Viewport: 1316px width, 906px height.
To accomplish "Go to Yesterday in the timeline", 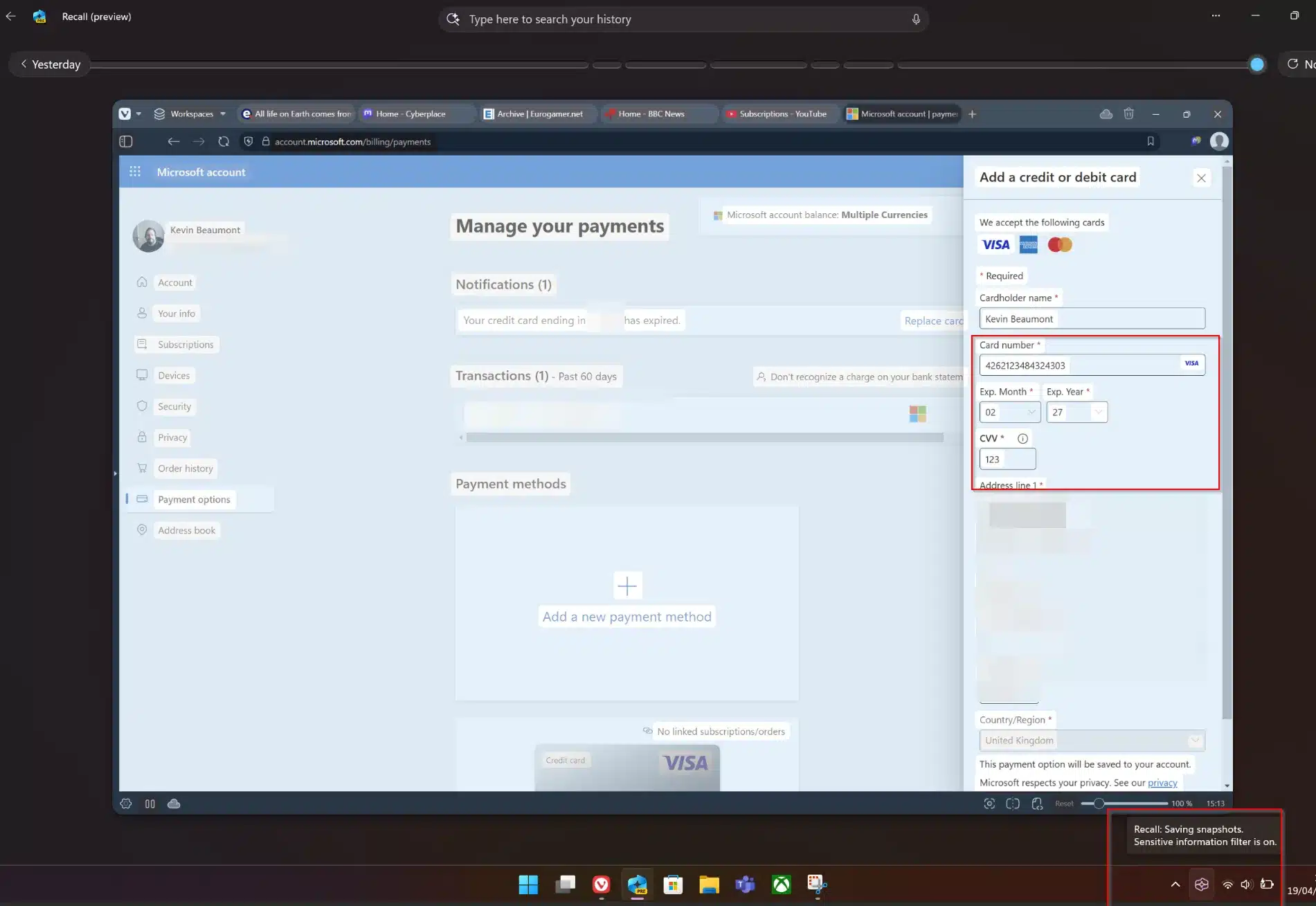I will pyautogui.click(x=50, y=64).
